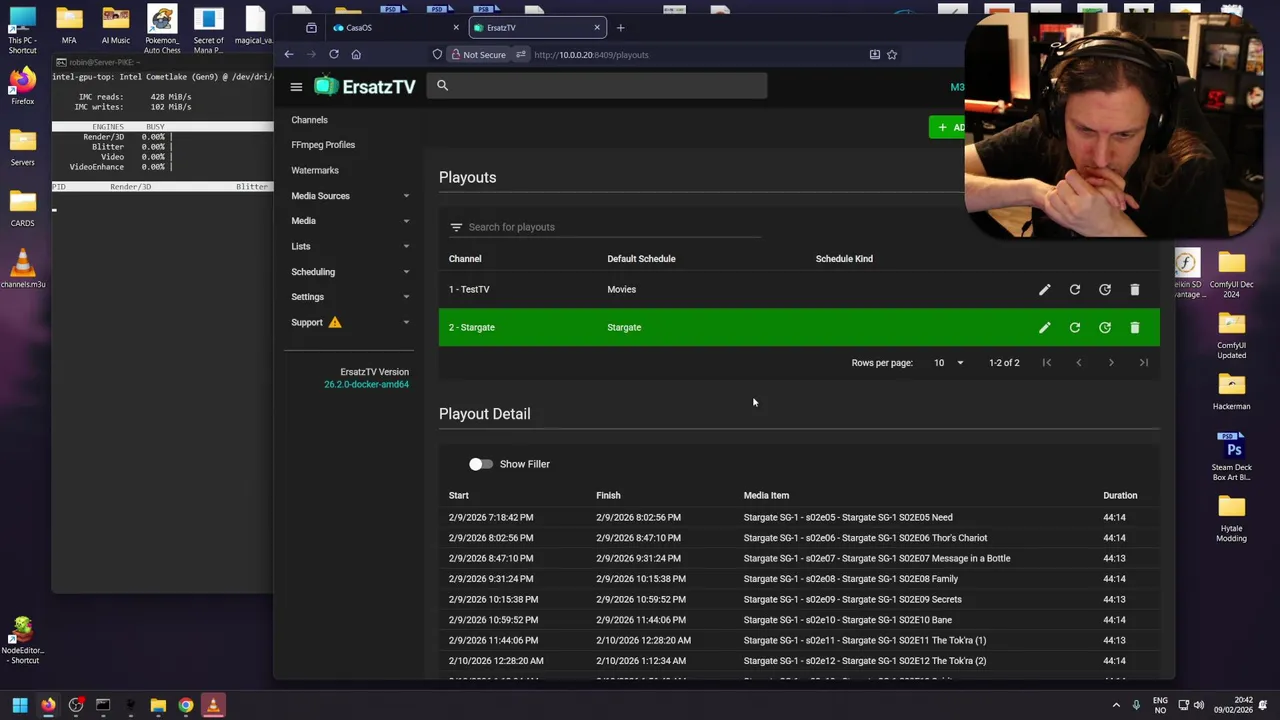Reload the browser page
The width and height of the screenshot is (1280, 720).
click(334, 55)
